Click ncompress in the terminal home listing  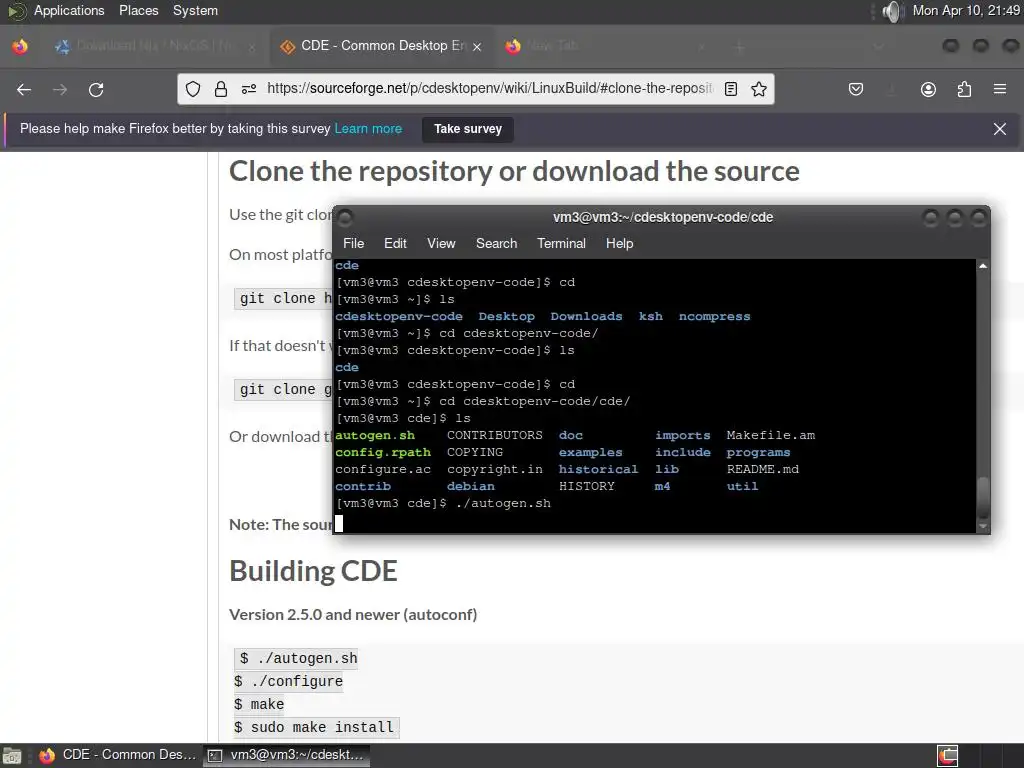tap(714, 317)
